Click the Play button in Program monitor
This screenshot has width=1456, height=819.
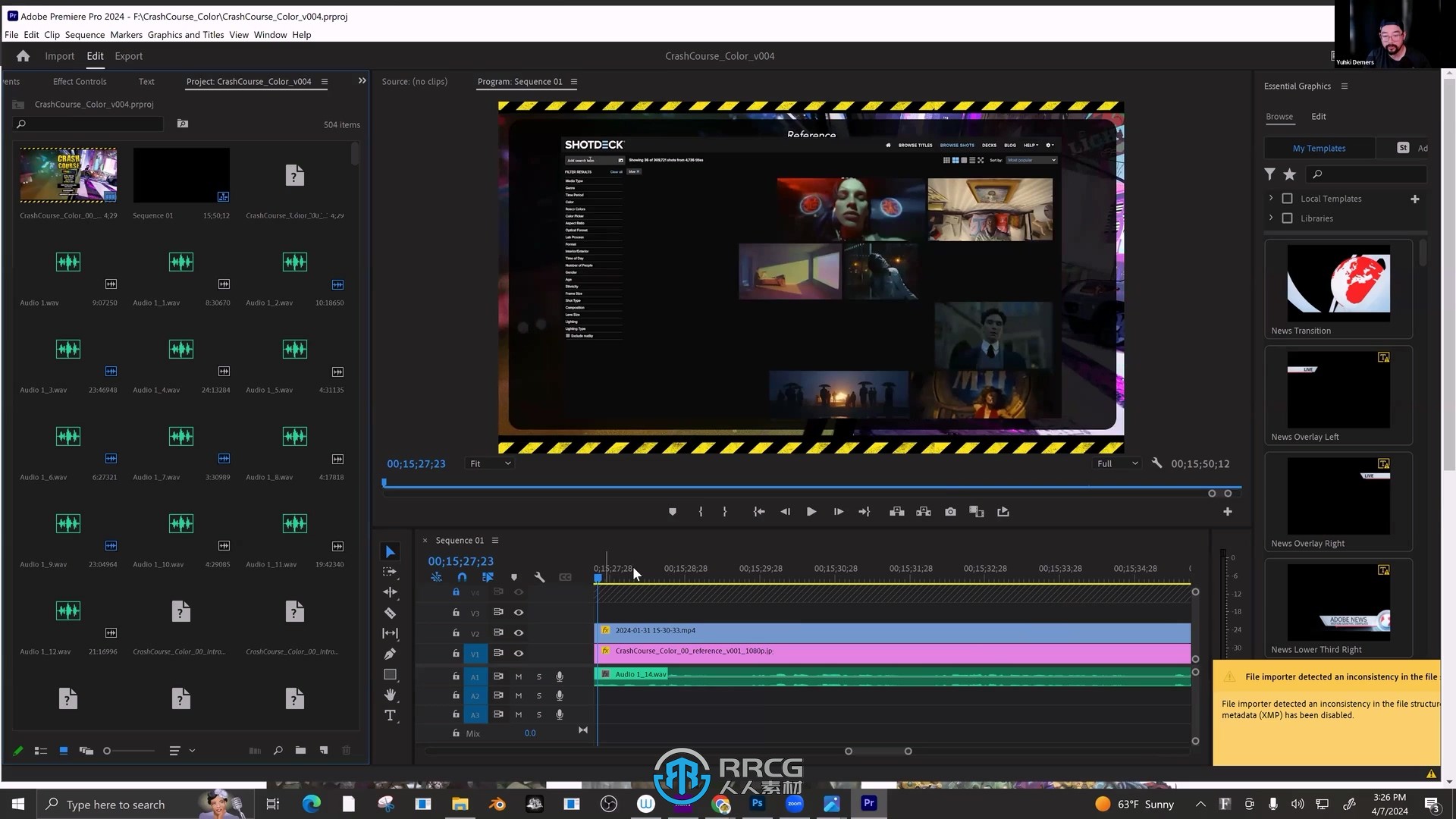811,512
